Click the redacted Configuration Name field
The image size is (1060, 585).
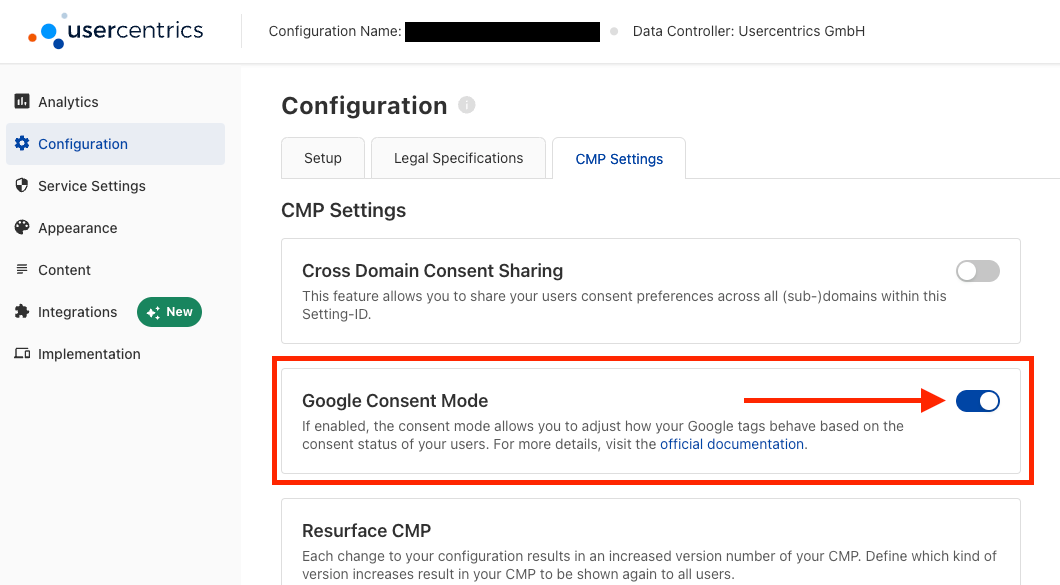tap(502, 32)
